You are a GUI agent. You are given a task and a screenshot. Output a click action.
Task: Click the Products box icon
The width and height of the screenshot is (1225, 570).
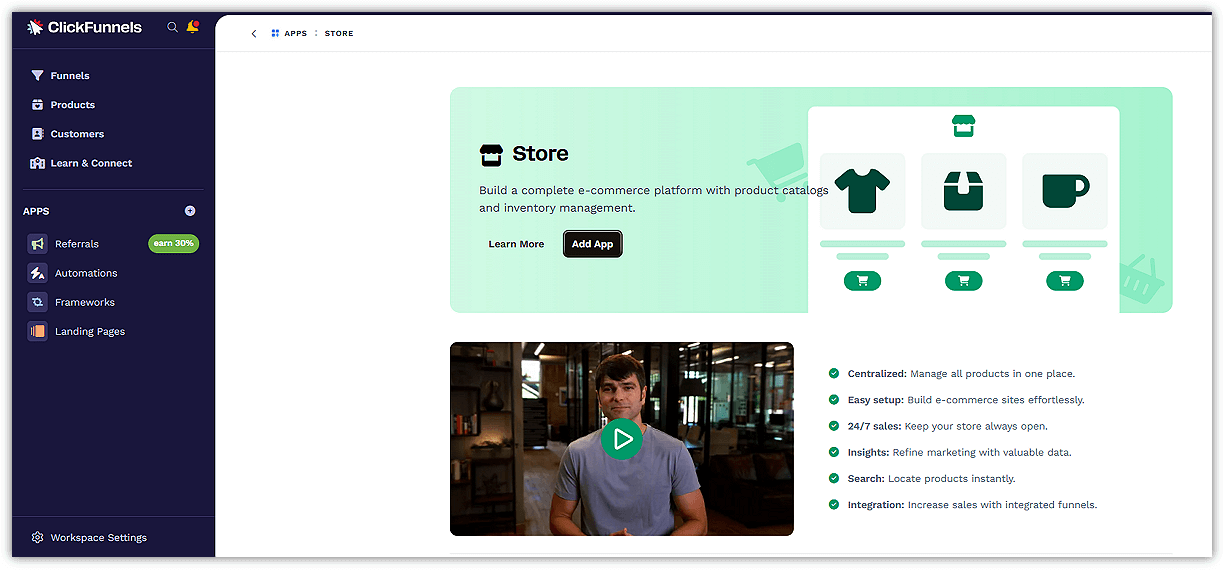pyautogui.click(x=37, y=105)
